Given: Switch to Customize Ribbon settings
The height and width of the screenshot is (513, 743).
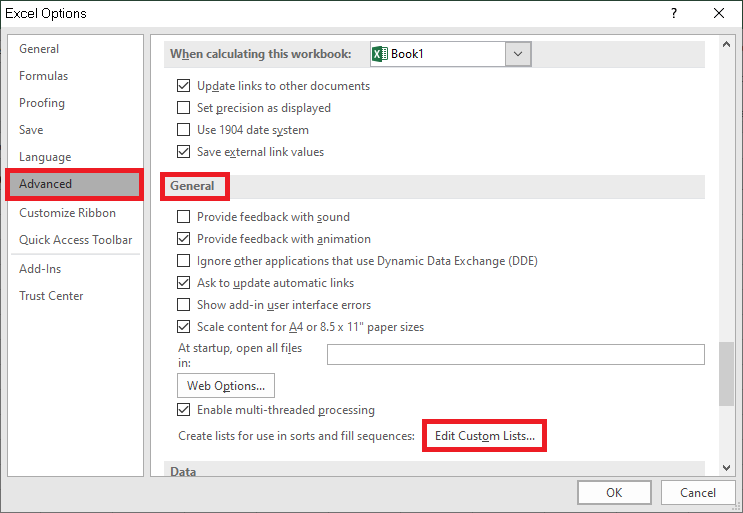Looking at the screenshot, I should click(x=67, y=213).
